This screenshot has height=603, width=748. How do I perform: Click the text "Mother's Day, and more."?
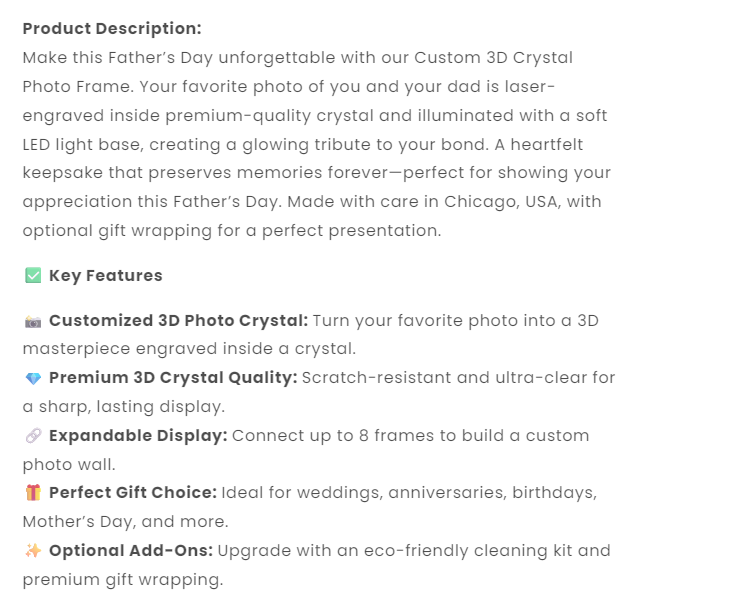[x=126, y=522]
